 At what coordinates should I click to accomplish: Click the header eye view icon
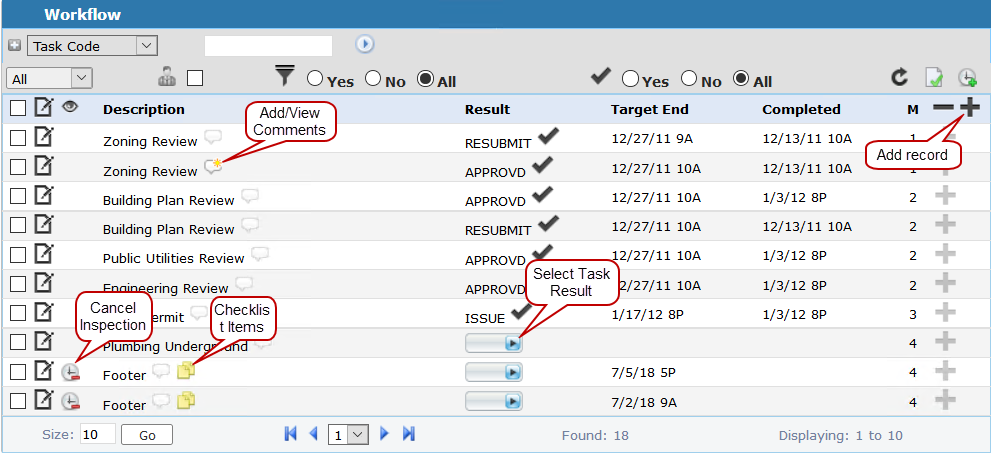[70, 107]
